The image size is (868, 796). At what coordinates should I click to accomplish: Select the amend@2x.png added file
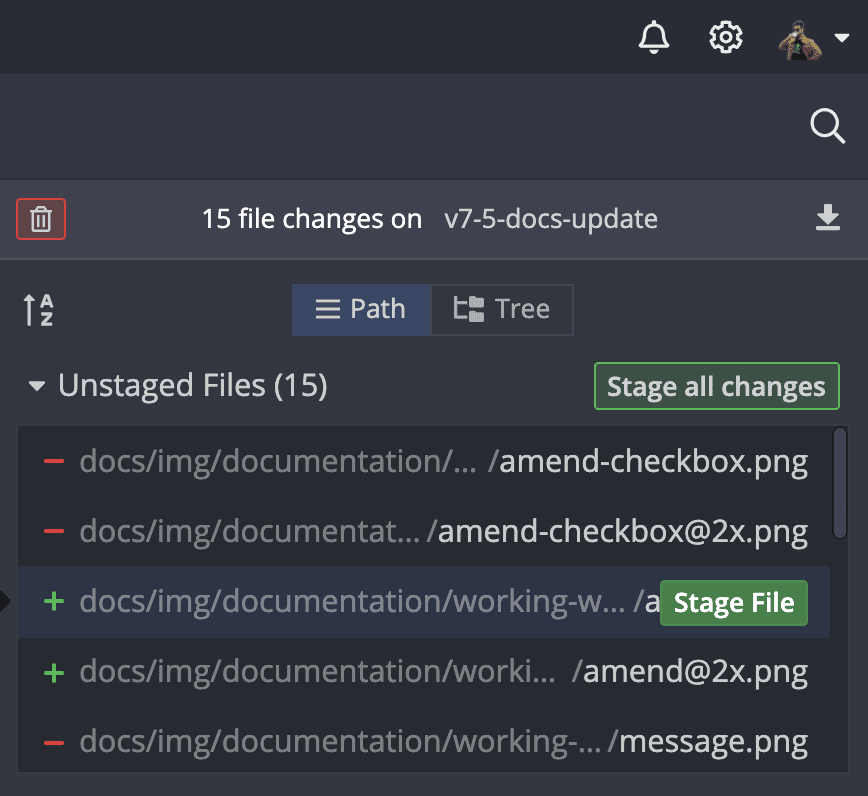(694, 672)
